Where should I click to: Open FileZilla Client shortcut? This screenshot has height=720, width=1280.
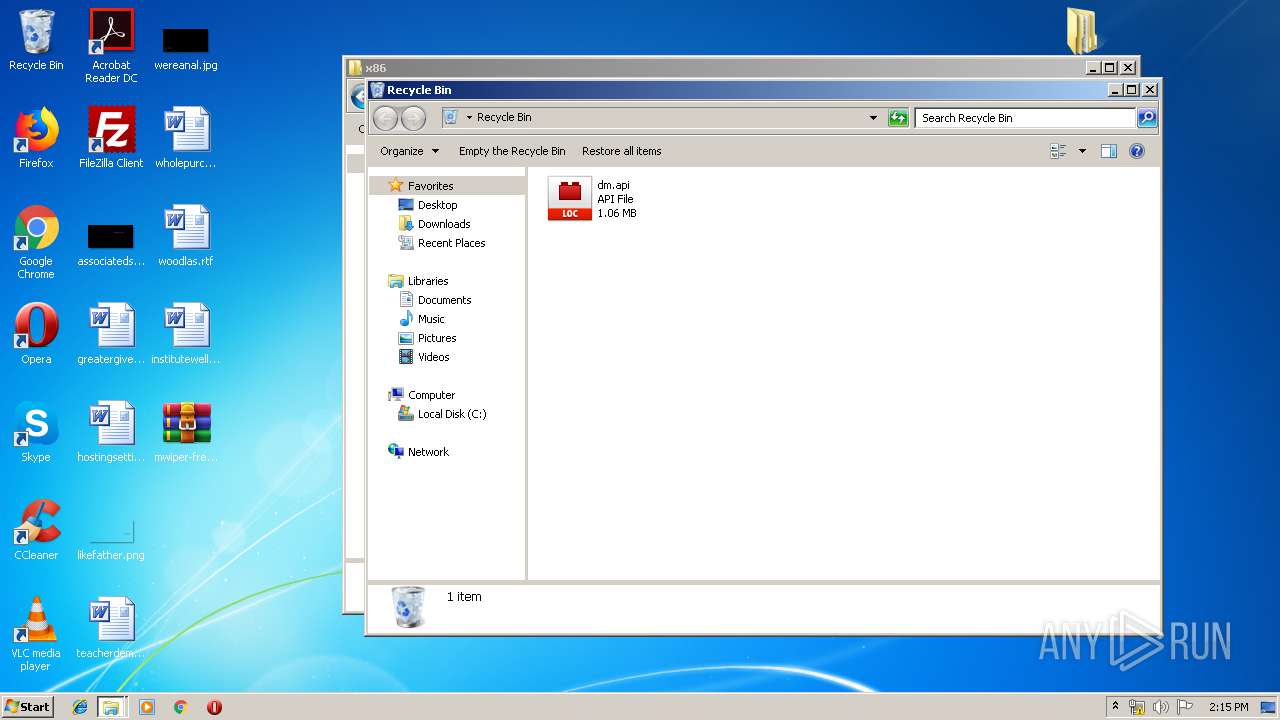pyautogui.click(x=111, y=138)
